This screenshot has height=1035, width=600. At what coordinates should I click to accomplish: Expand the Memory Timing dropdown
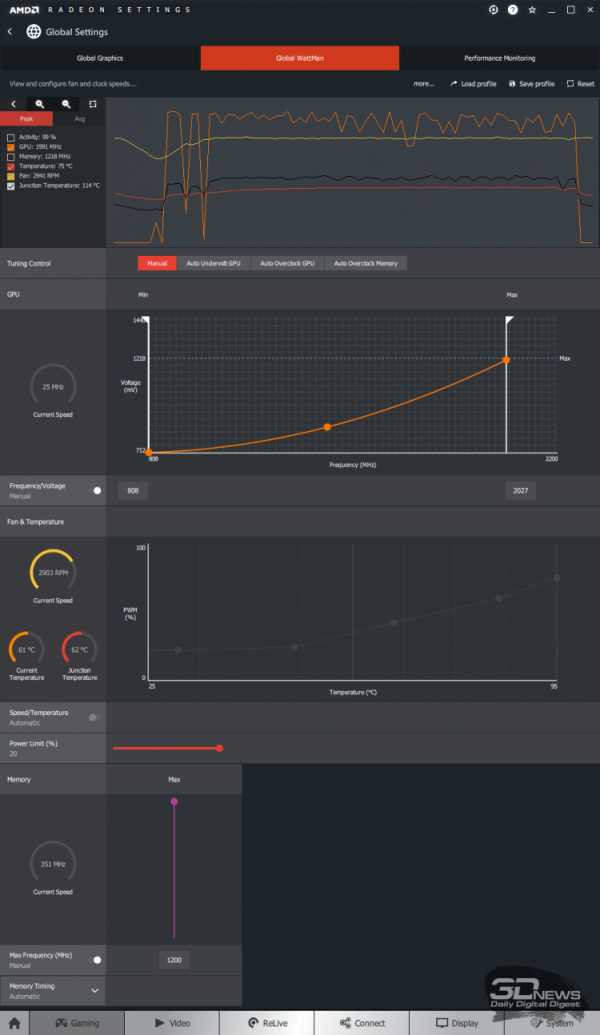95,991
